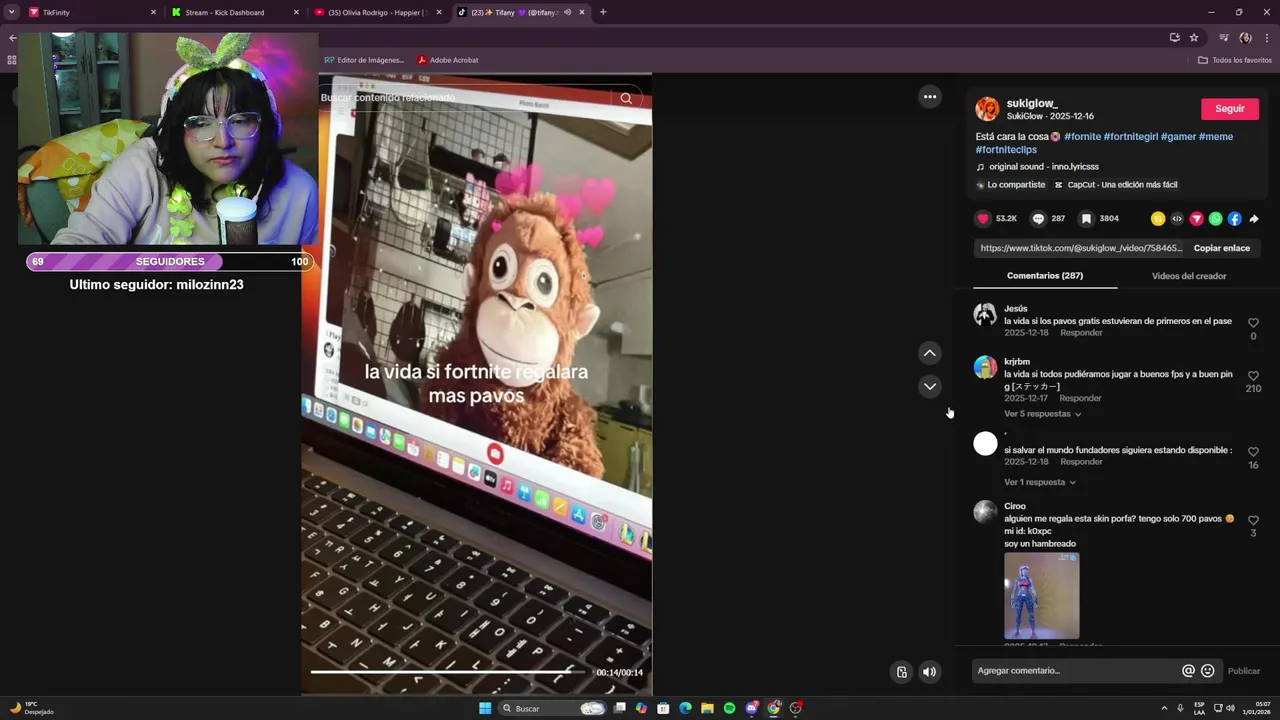
Task: Open Discord from the taskbar
Action: 751,708
